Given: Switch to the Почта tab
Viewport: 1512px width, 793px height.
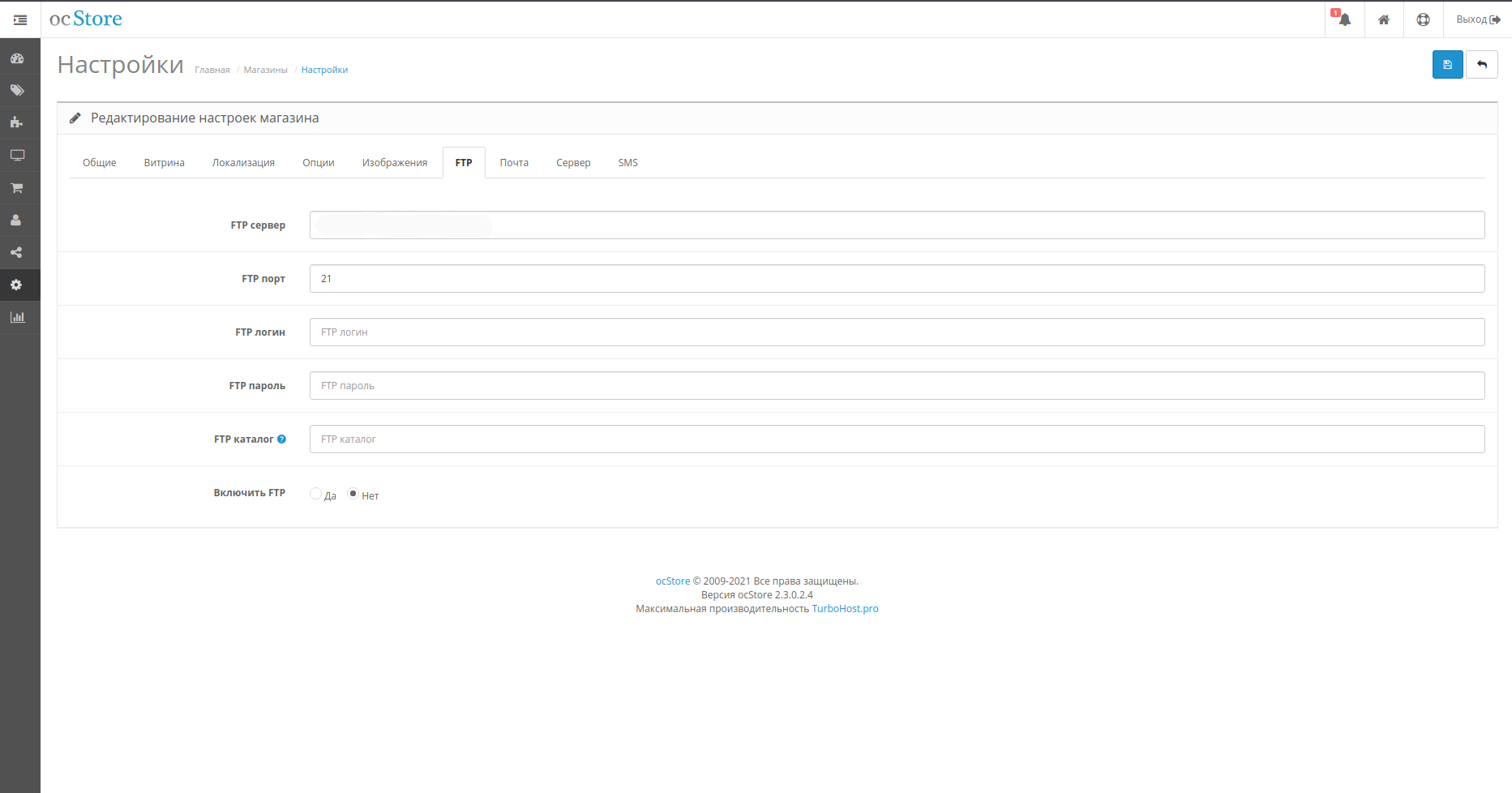Looking at the screenshot, I should [x=514, y=163].
